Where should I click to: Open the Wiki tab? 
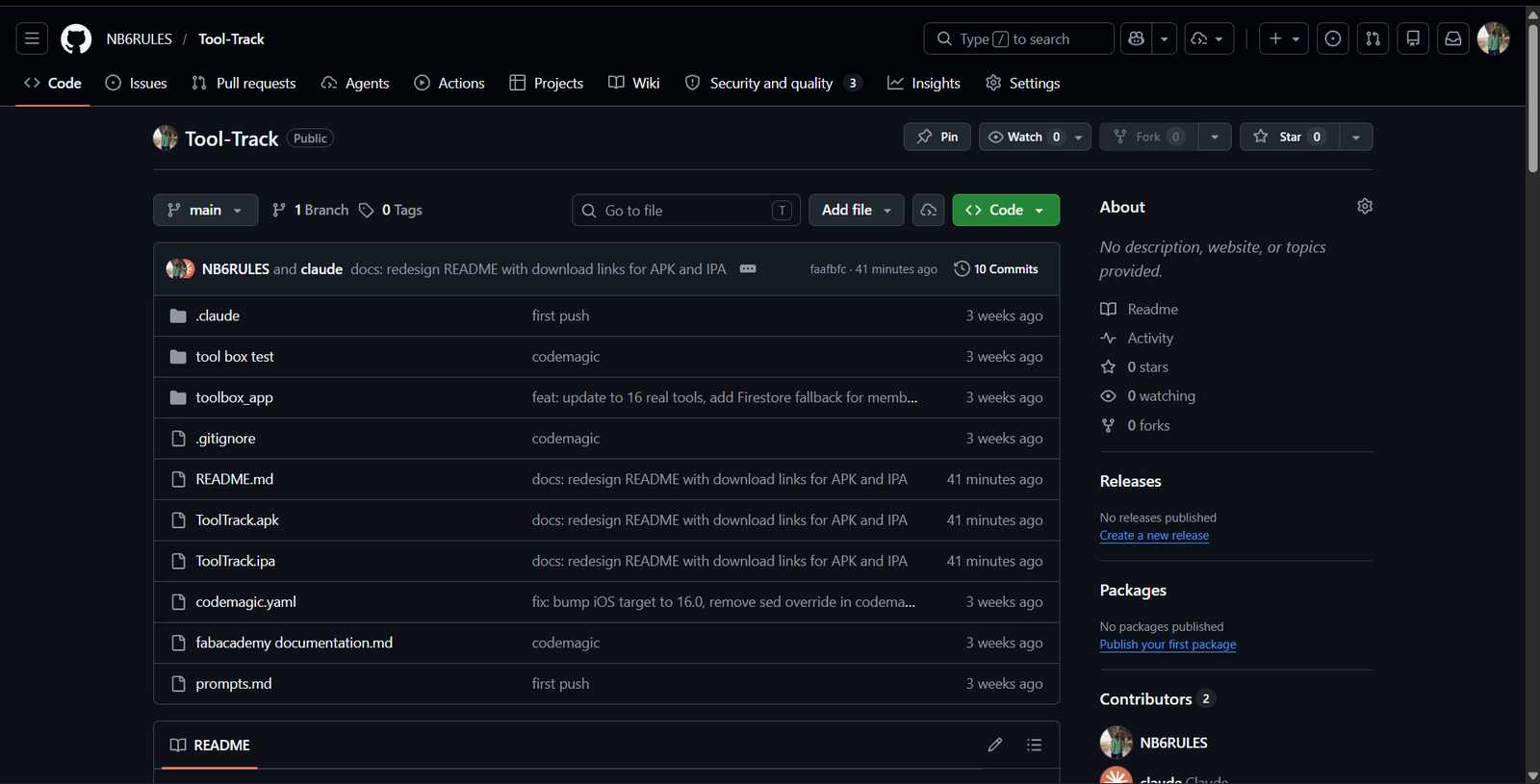click(634, 83)
